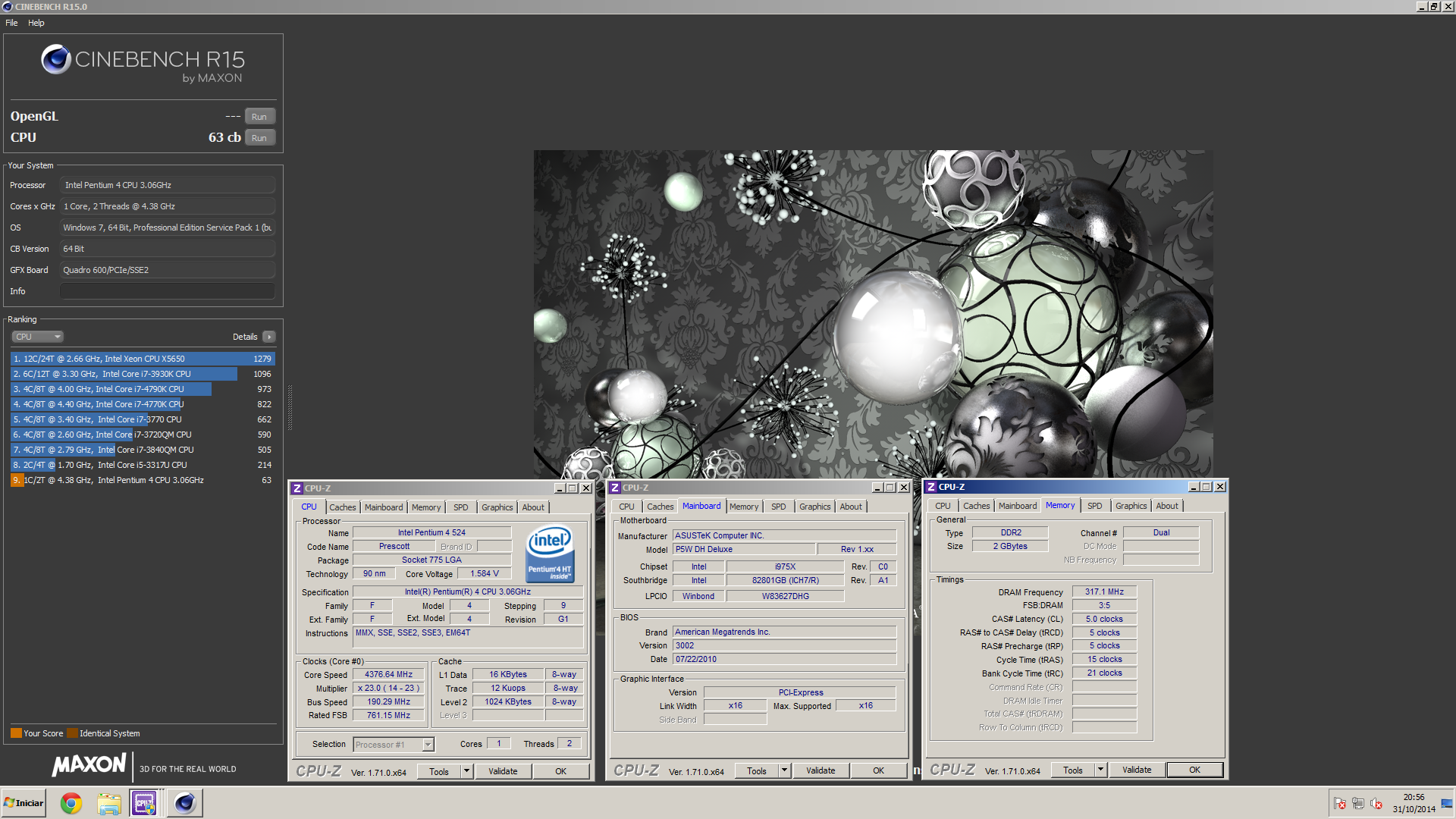The image size is (1456, 819).
Task: Select the Core i7-4790K ranking entry
Action: point(143,389)
